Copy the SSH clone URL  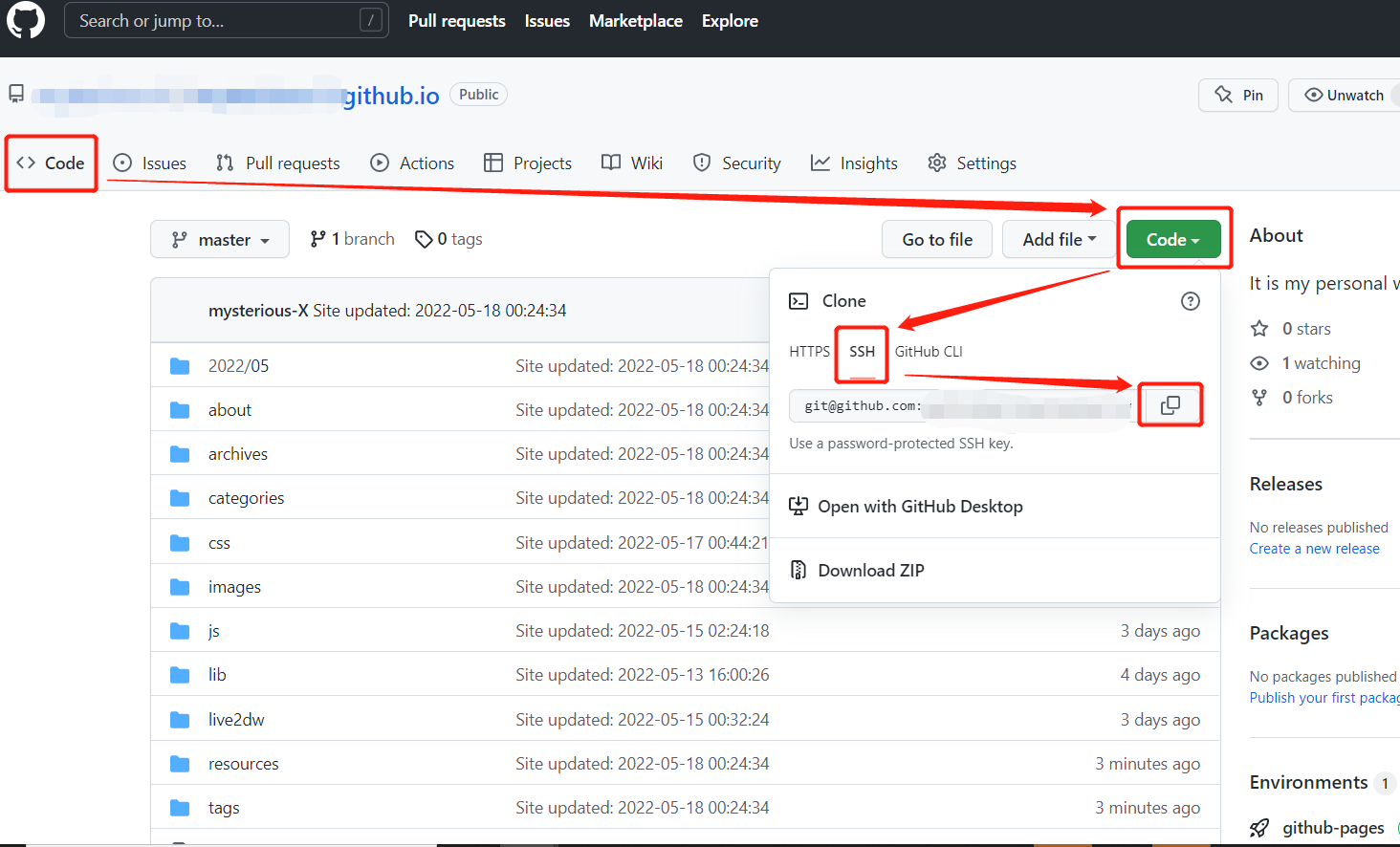pyautogui.click(x=1170, y=405)
